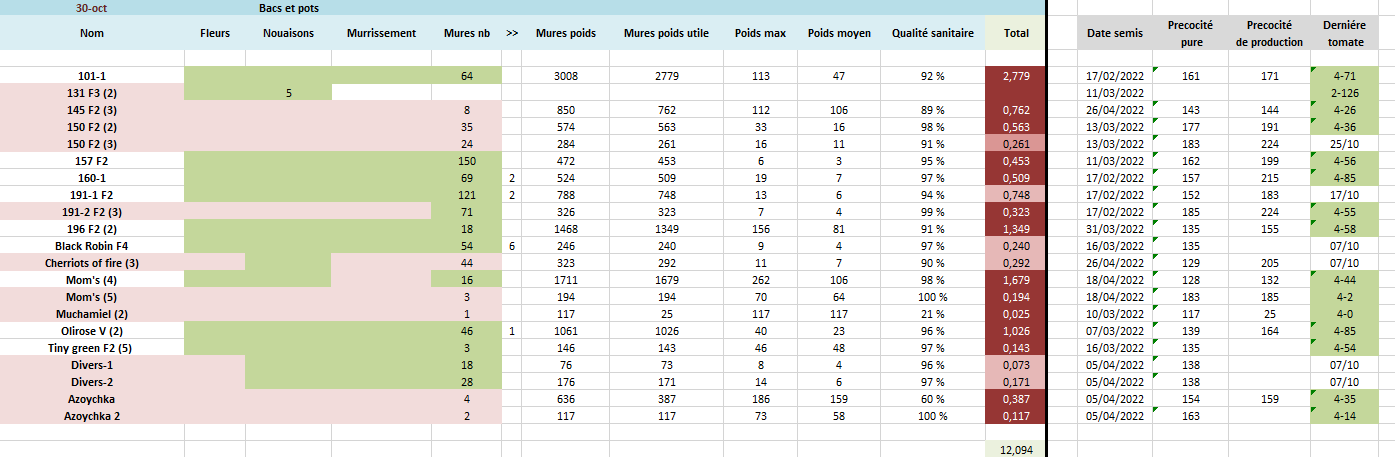Select the "Black Robin F4" row name

click(92, 245)
